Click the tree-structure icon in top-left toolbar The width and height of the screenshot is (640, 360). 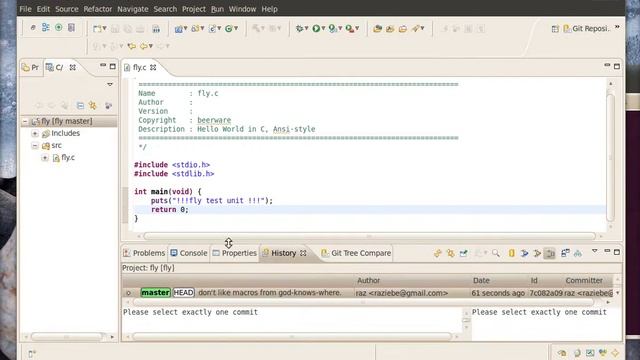(x=46, y=27)
